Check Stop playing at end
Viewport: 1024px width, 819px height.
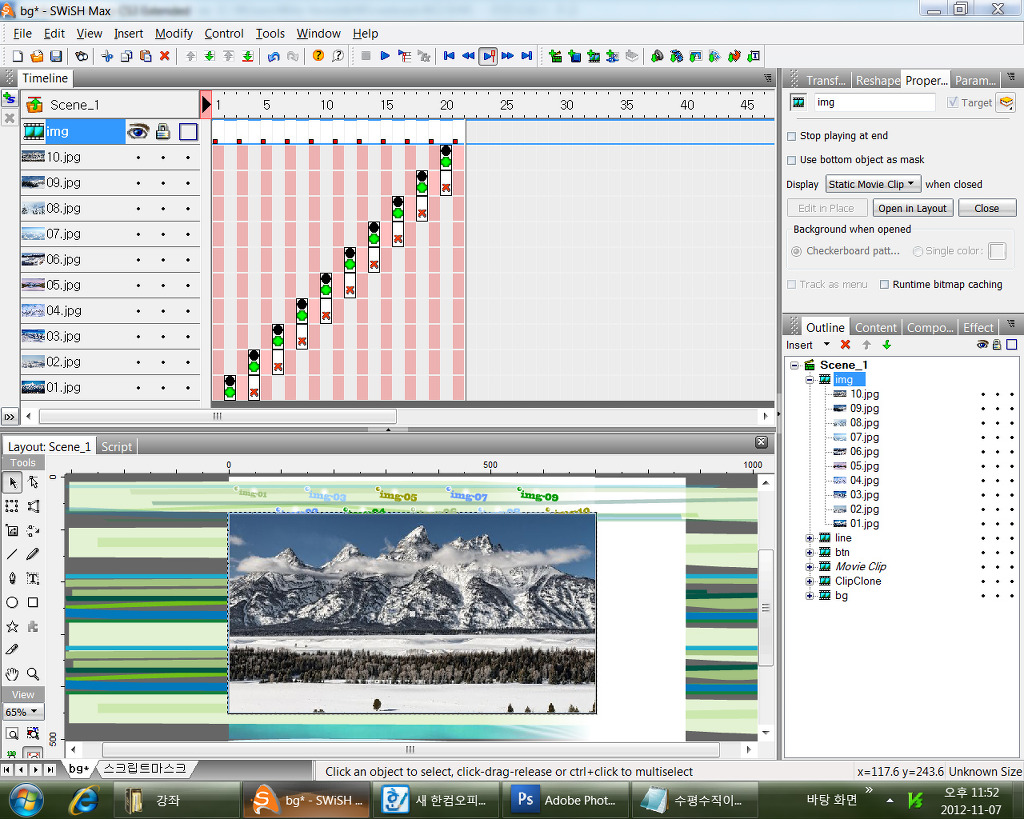point(792,136)
